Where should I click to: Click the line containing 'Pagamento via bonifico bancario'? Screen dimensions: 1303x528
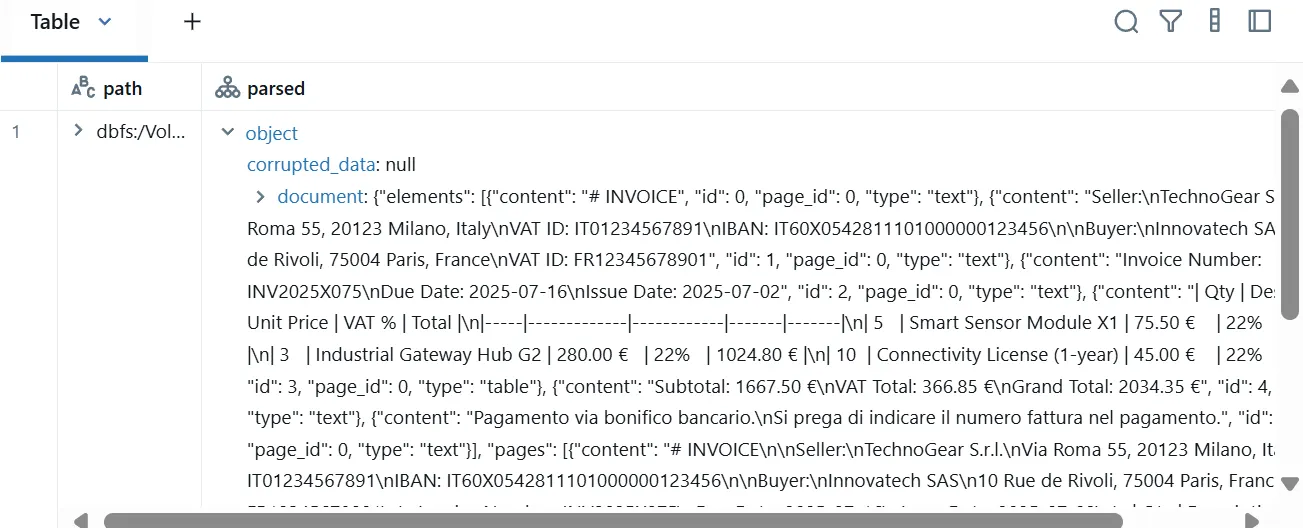[762, 418]
